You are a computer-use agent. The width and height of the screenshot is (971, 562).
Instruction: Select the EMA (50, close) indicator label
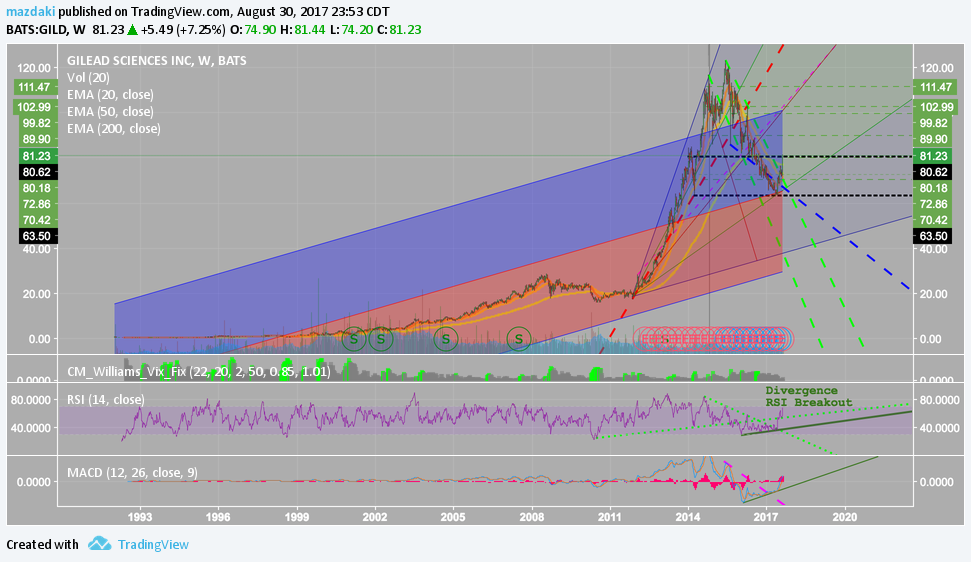(110, 111)
